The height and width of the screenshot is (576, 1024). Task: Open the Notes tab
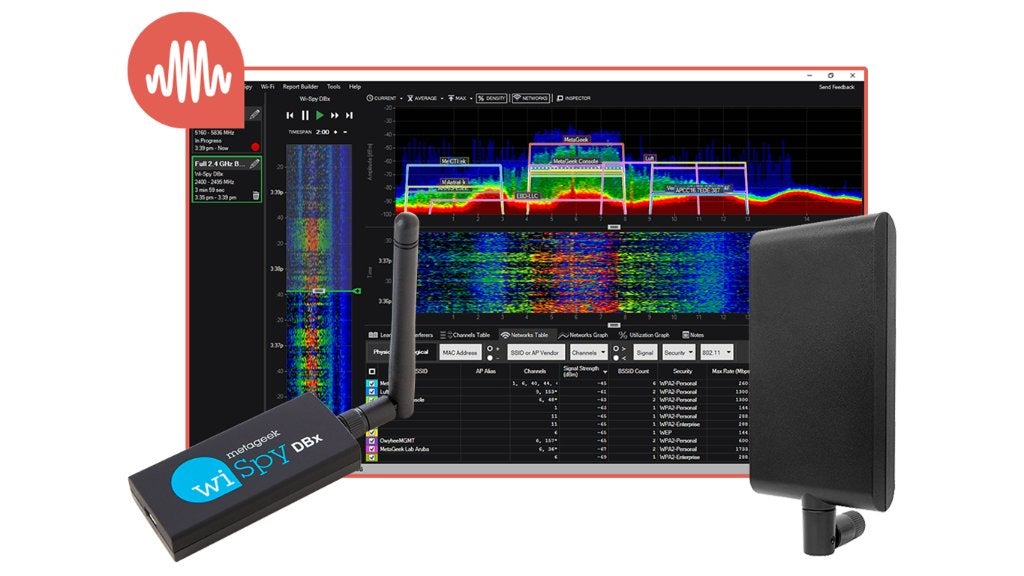693,335
